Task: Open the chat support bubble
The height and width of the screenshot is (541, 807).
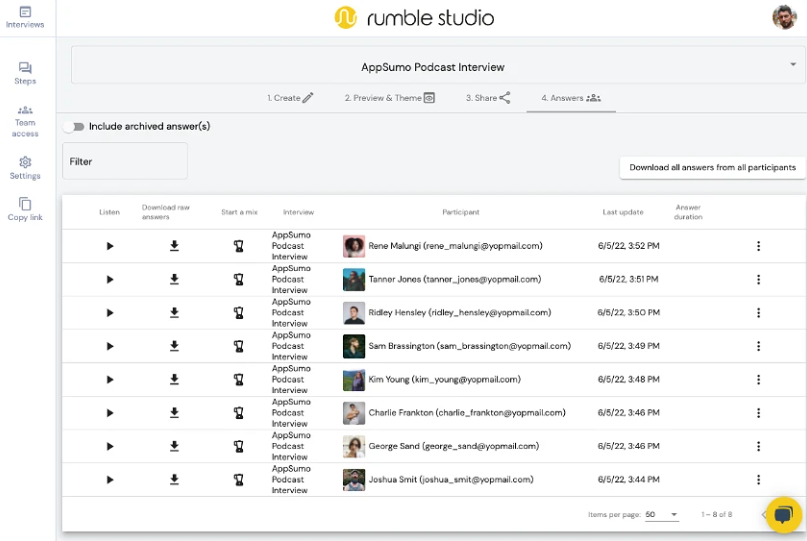Action: click(x=783, y=514)
